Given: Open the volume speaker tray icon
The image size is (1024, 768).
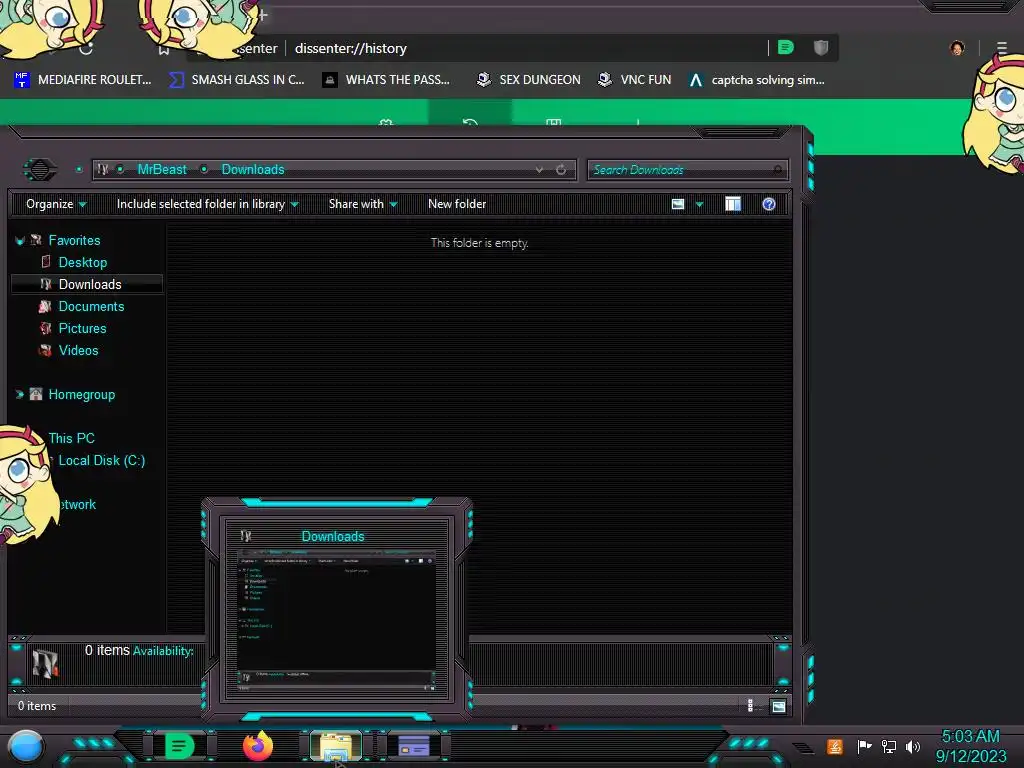Looking at the screenshot, I should (x=913, y=746).
